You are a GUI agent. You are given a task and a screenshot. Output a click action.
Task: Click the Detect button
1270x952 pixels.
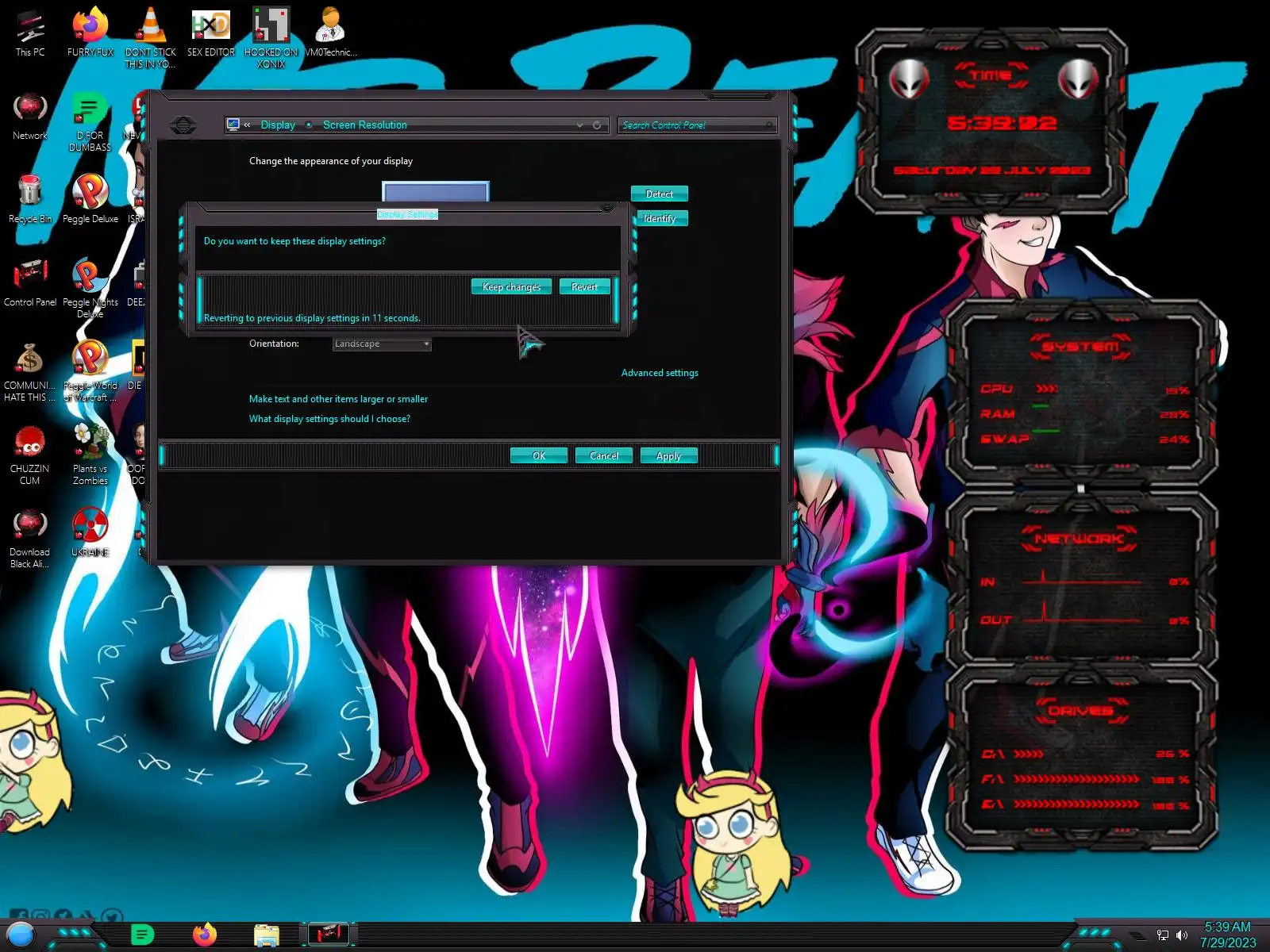(x=660, y=194)
